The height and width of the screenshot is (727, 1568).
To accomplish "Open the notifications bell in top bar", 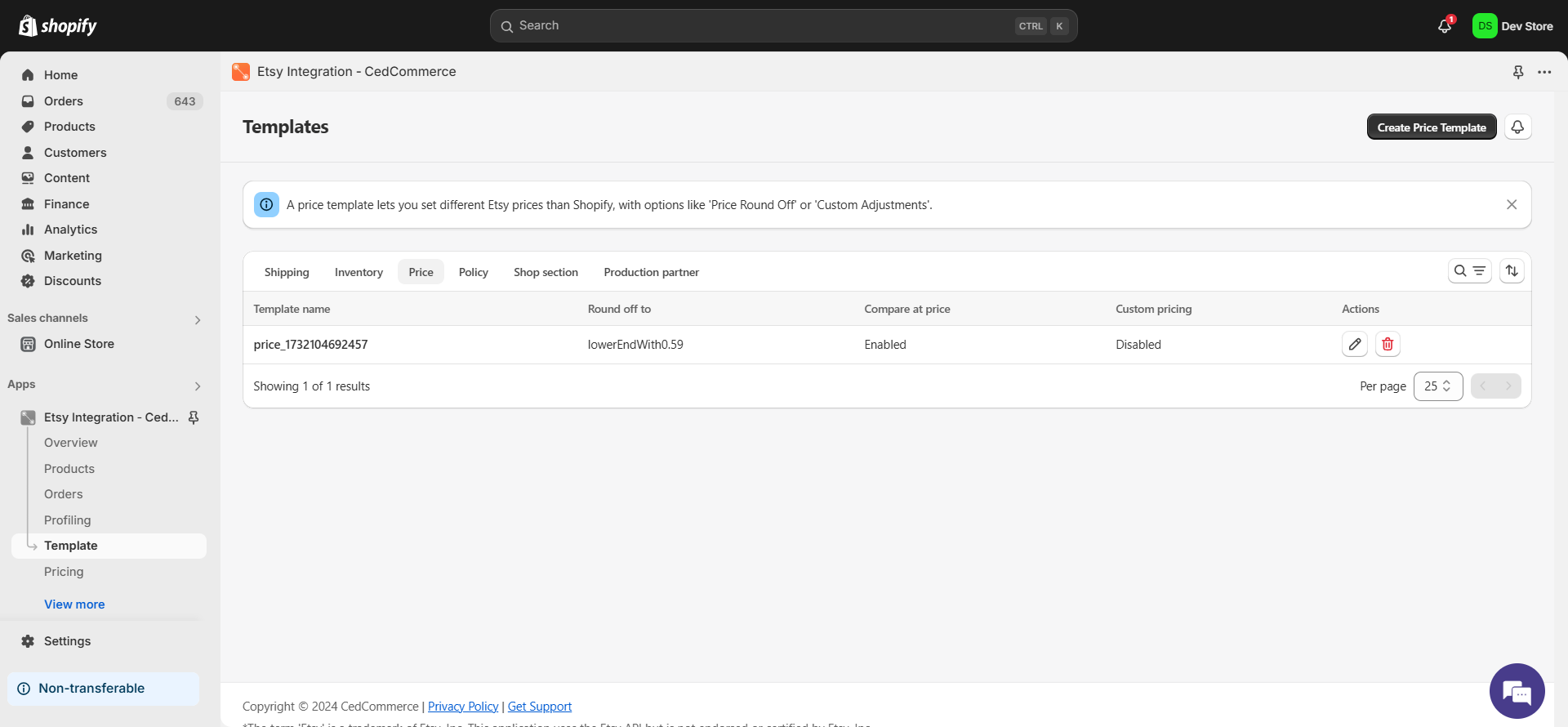I will (x=1445, y=26).
